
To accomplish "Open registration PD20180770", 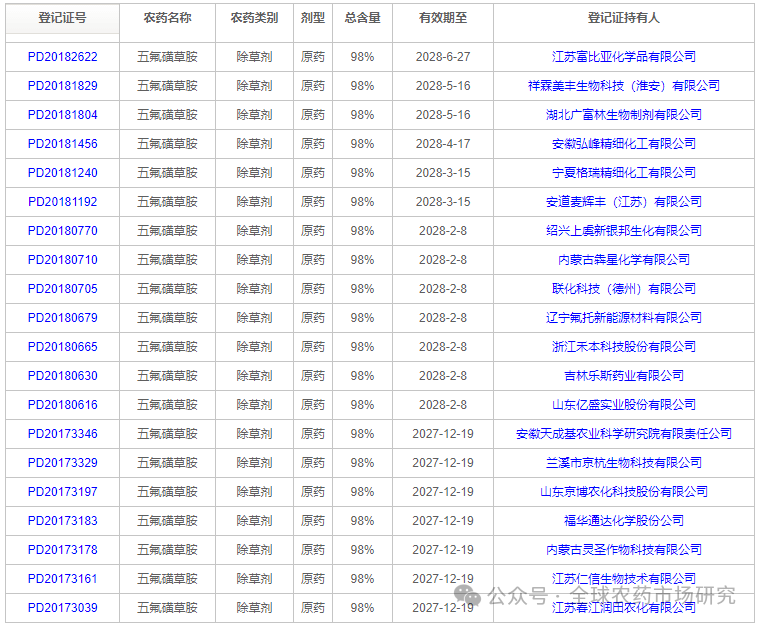I will tap(63, 231).
